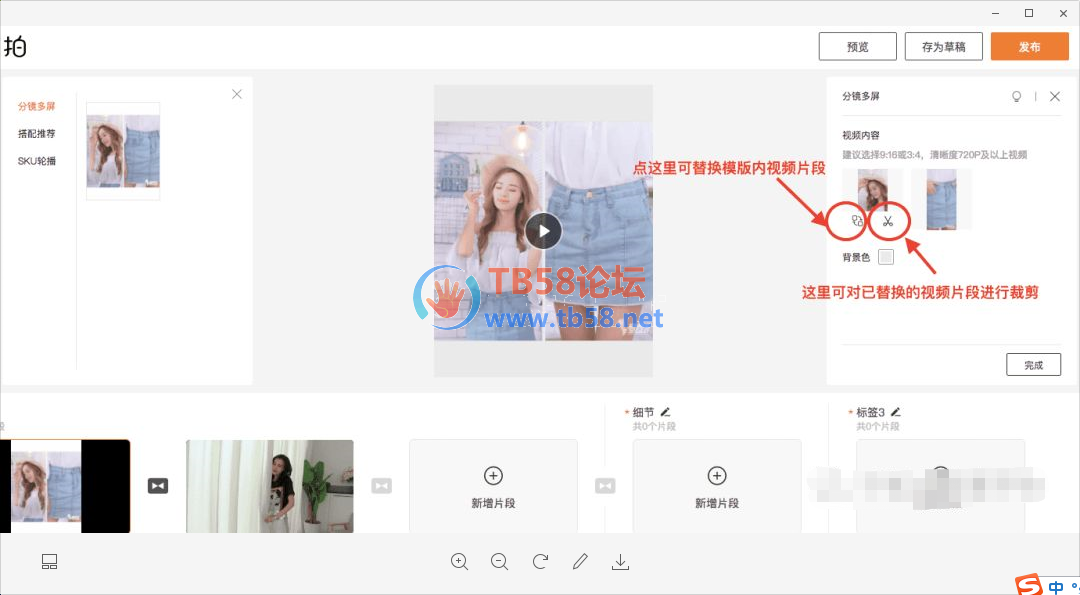
Task: Click the 完成 button in right panel
Action: (1033, 365)
